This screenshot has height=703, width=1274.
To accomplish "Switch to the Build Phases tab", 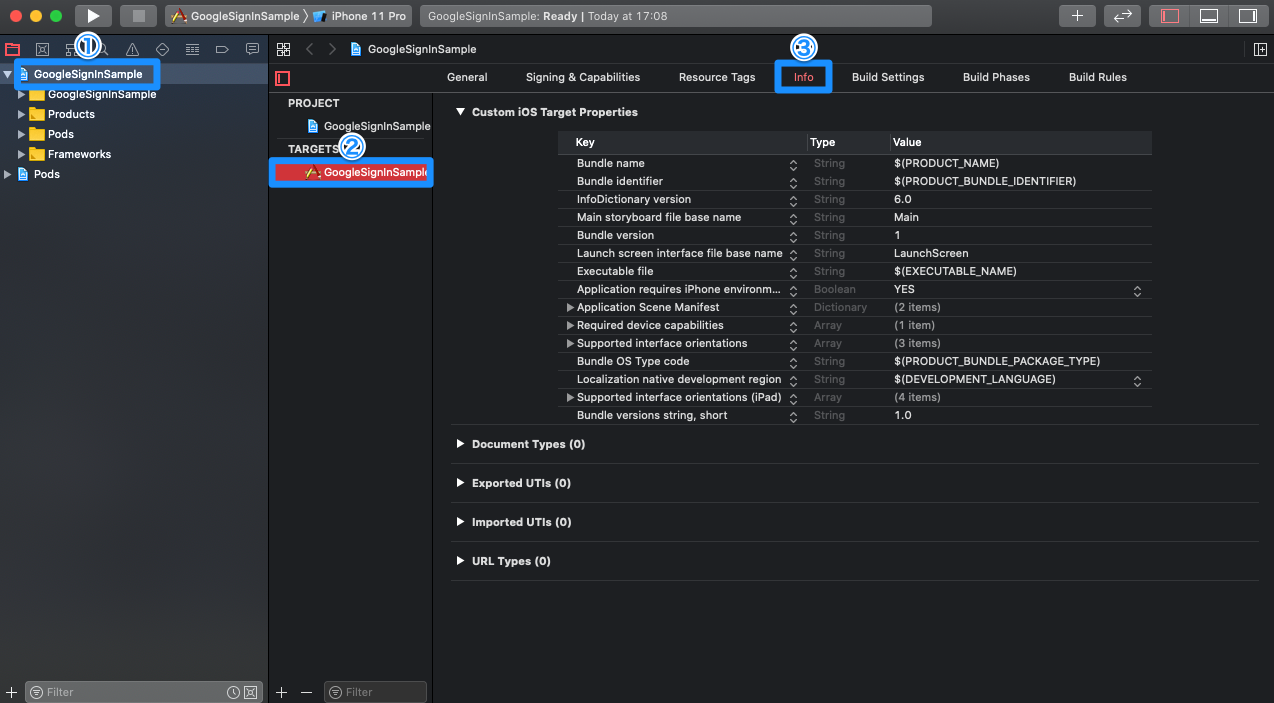I will click(x=996, y=77).
